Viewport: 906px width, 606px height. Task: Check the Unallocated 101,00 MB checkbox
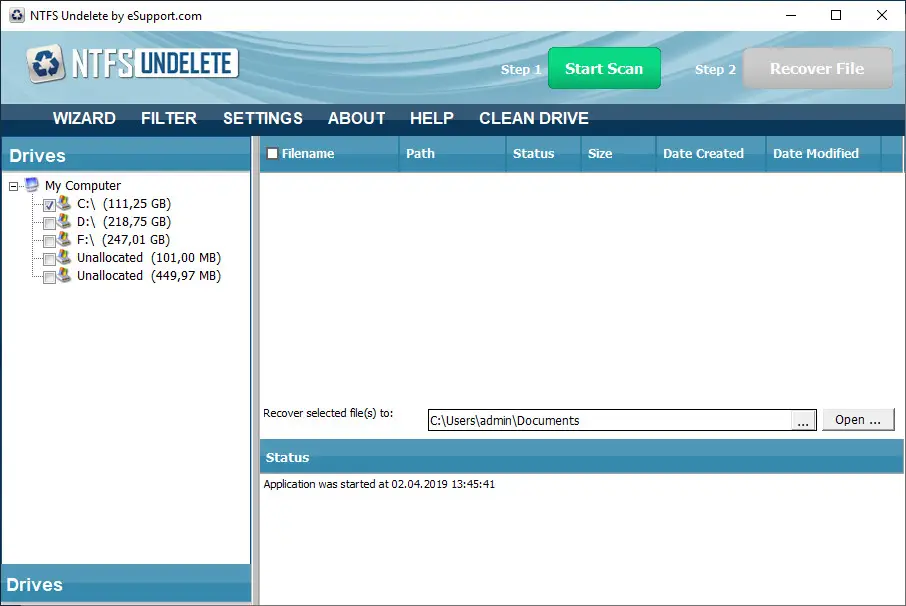tap(50, 259)
